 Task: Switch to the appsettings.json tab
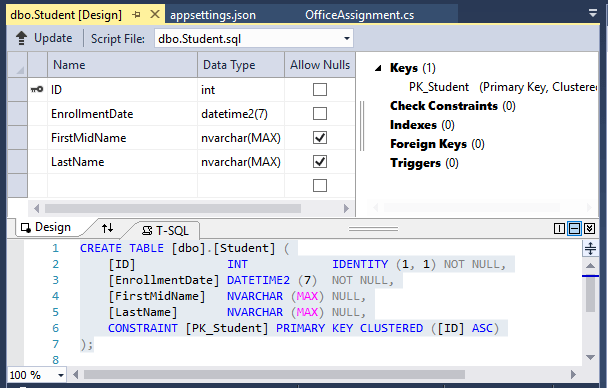213,15
